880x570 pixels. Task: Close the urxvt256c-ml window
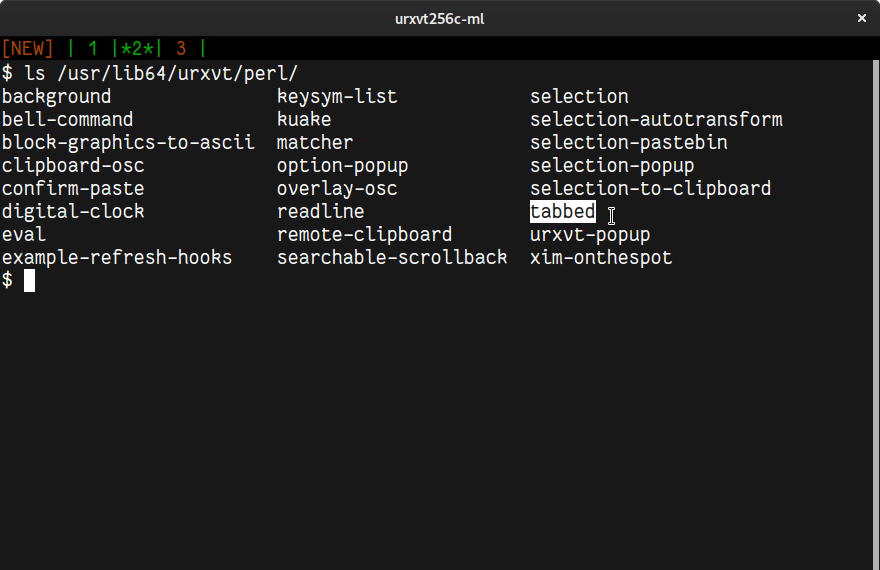point(861,18)
